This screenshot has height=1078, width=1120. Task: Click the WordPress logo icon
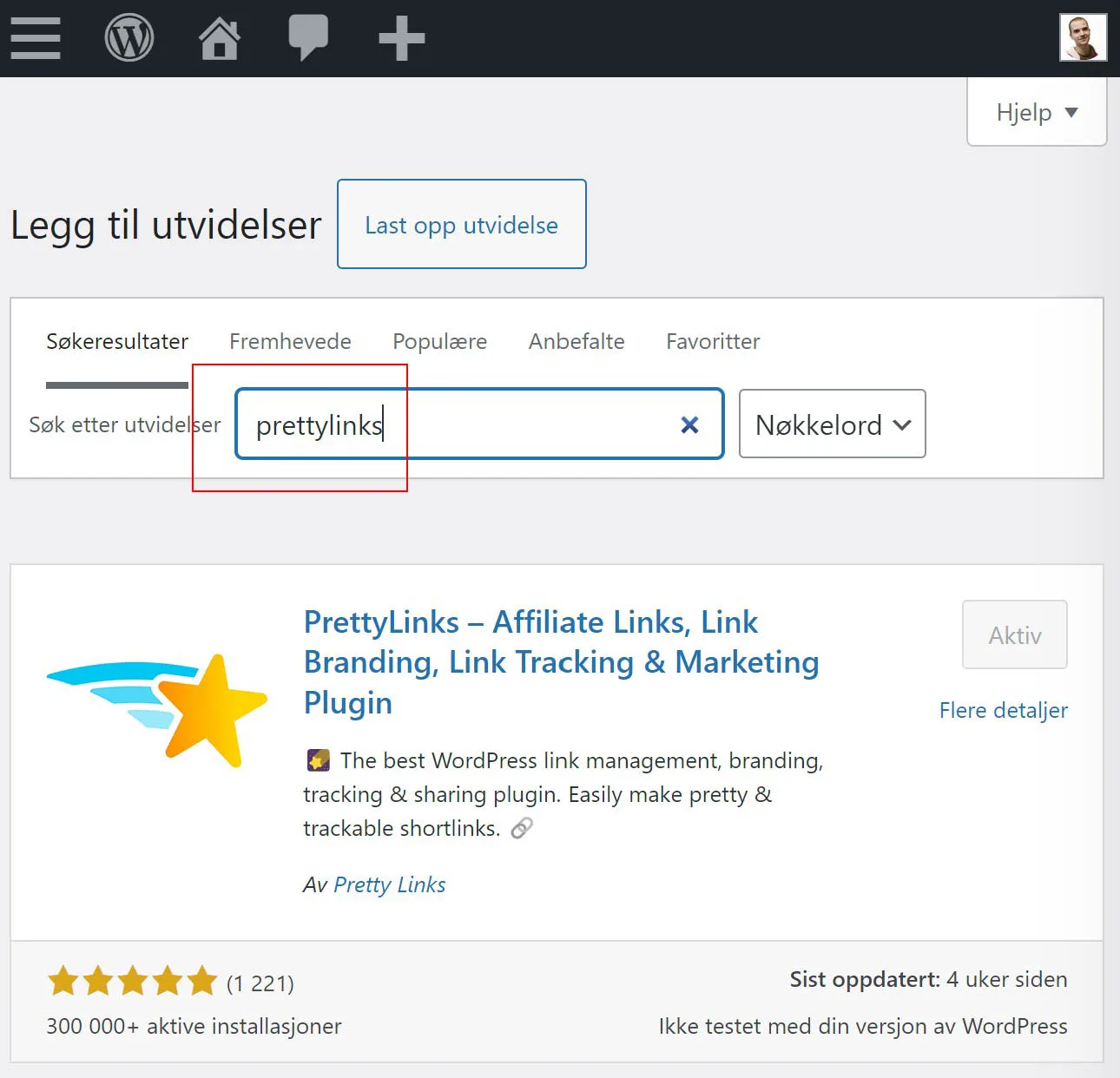[129, 39]
